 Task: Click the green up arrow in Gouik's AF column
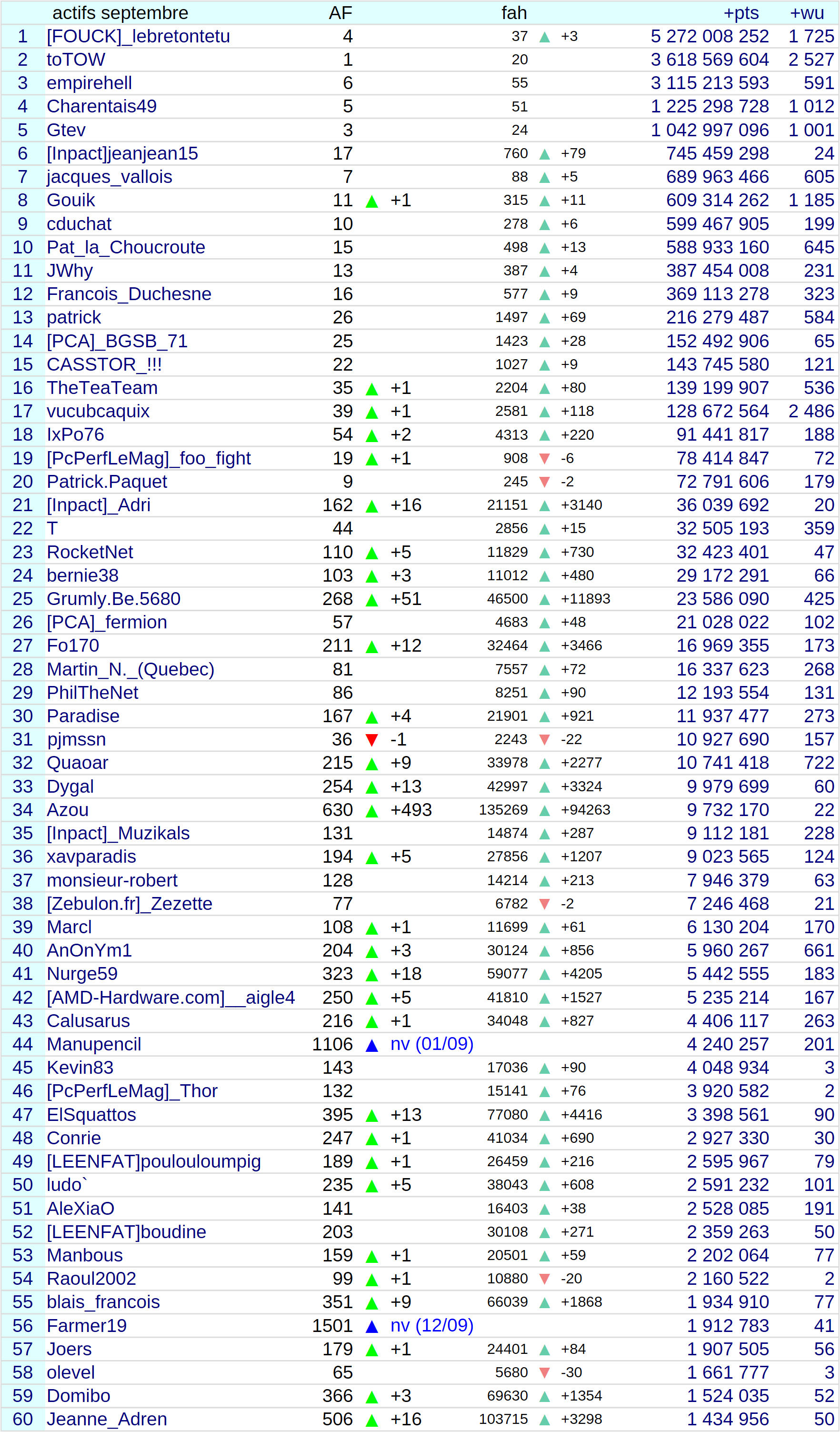[x=372, y=202]
